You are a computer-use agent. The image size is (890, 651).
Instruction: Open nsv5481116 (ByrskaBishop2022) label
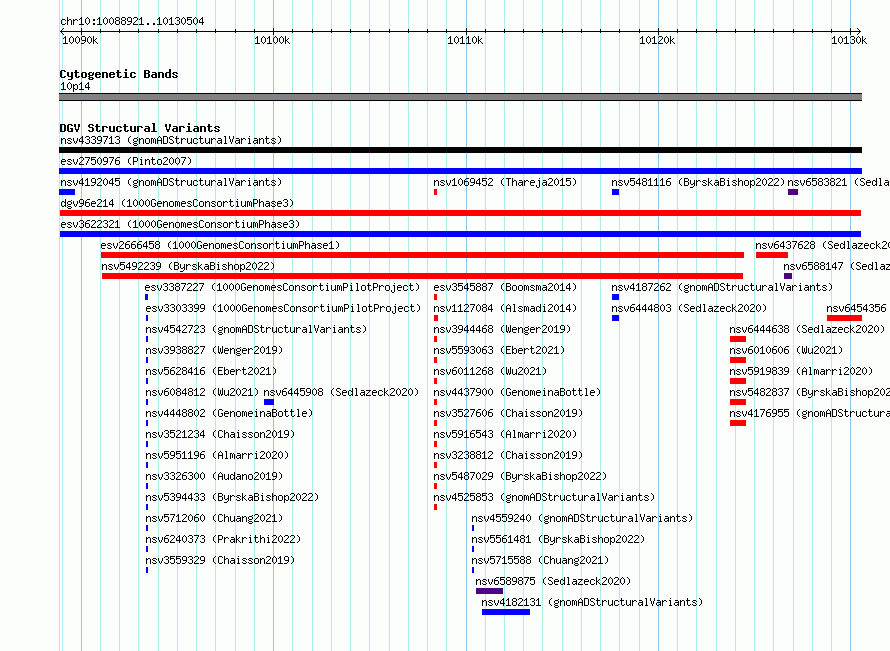click(x=698, y=182)
